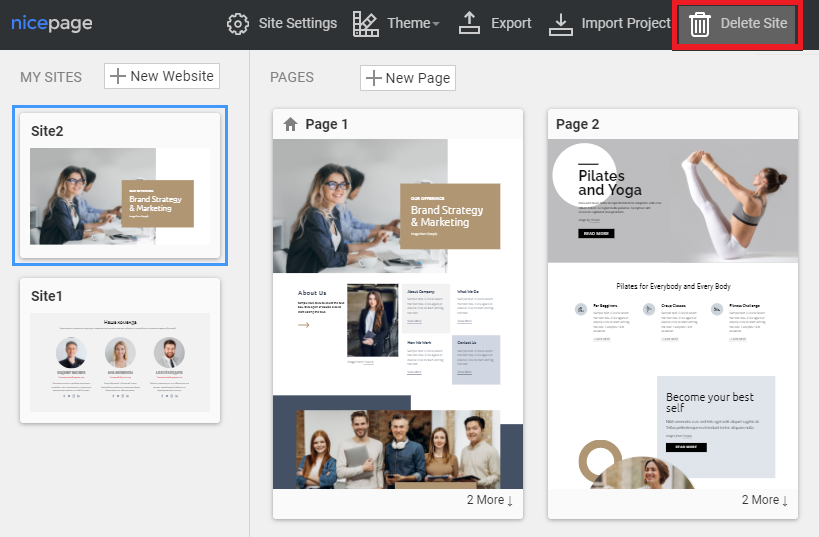This screenshot has height=537, width=819.
Task: Click the Site2 title text
Action: tap(47, 131)
